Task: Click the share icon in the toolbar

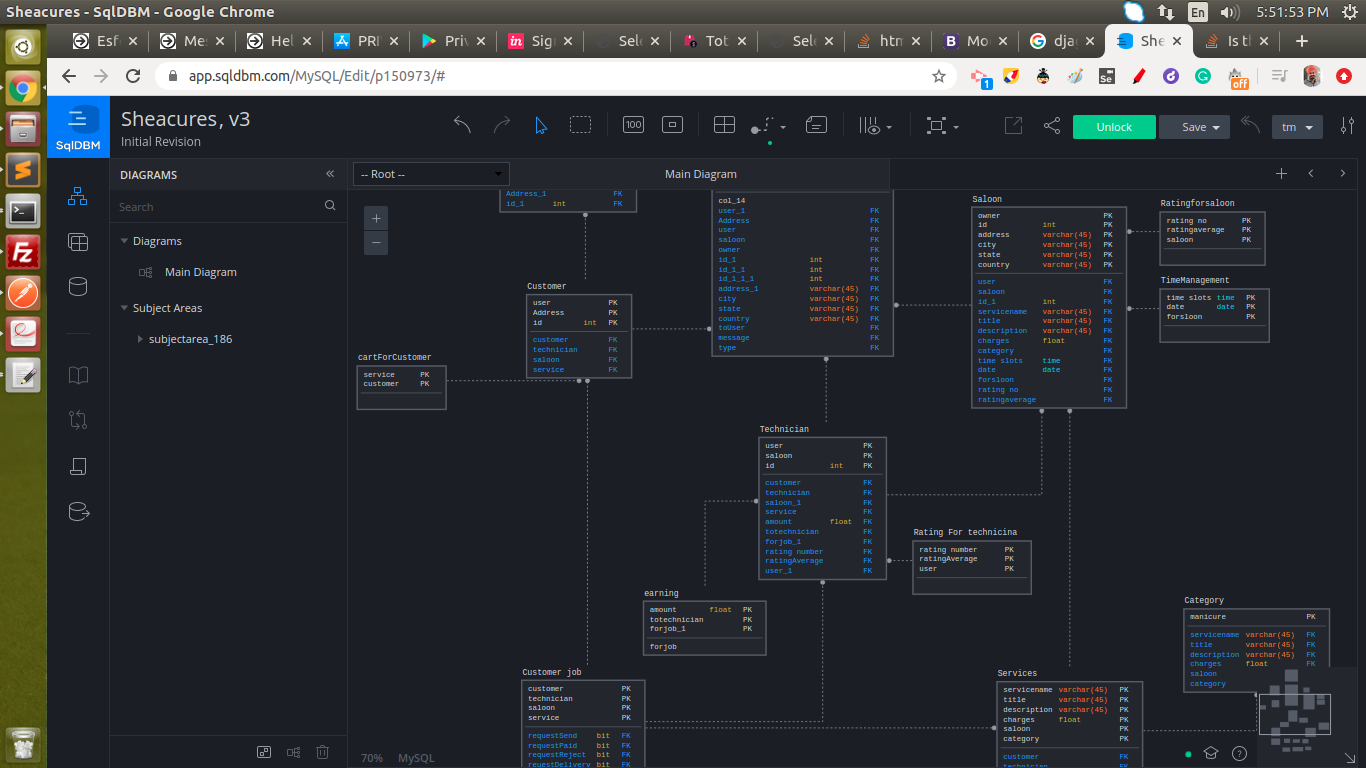Action: (1052, 126)
